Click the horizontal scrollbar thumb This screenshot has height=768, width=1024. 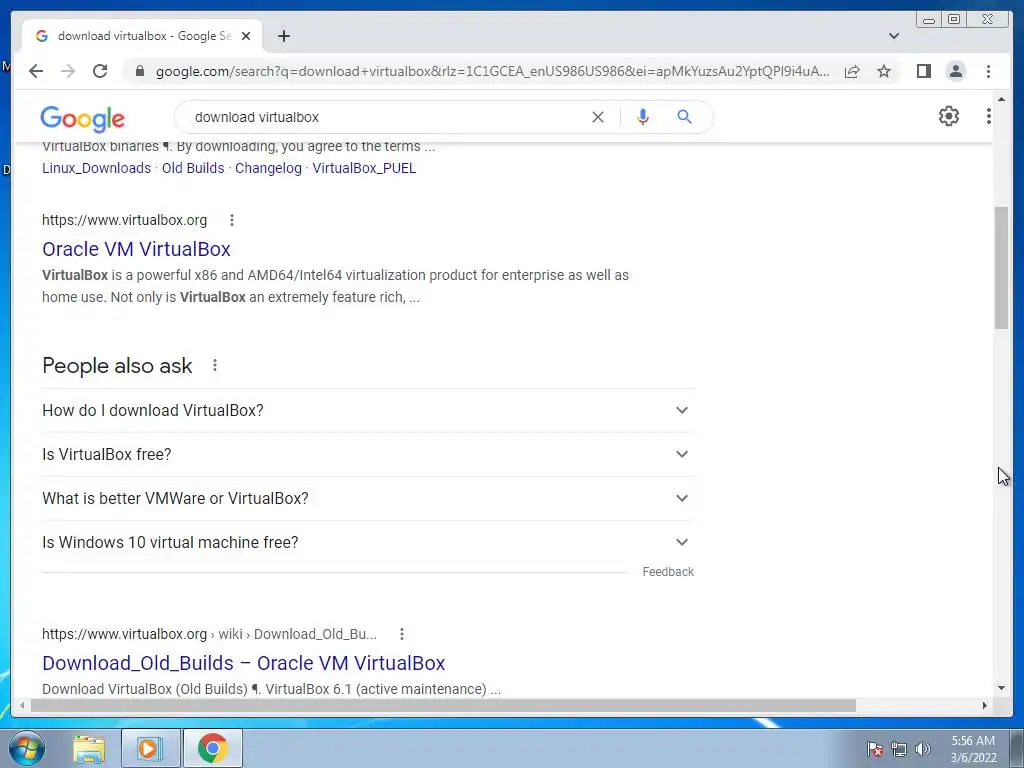[x=443, y=705]
